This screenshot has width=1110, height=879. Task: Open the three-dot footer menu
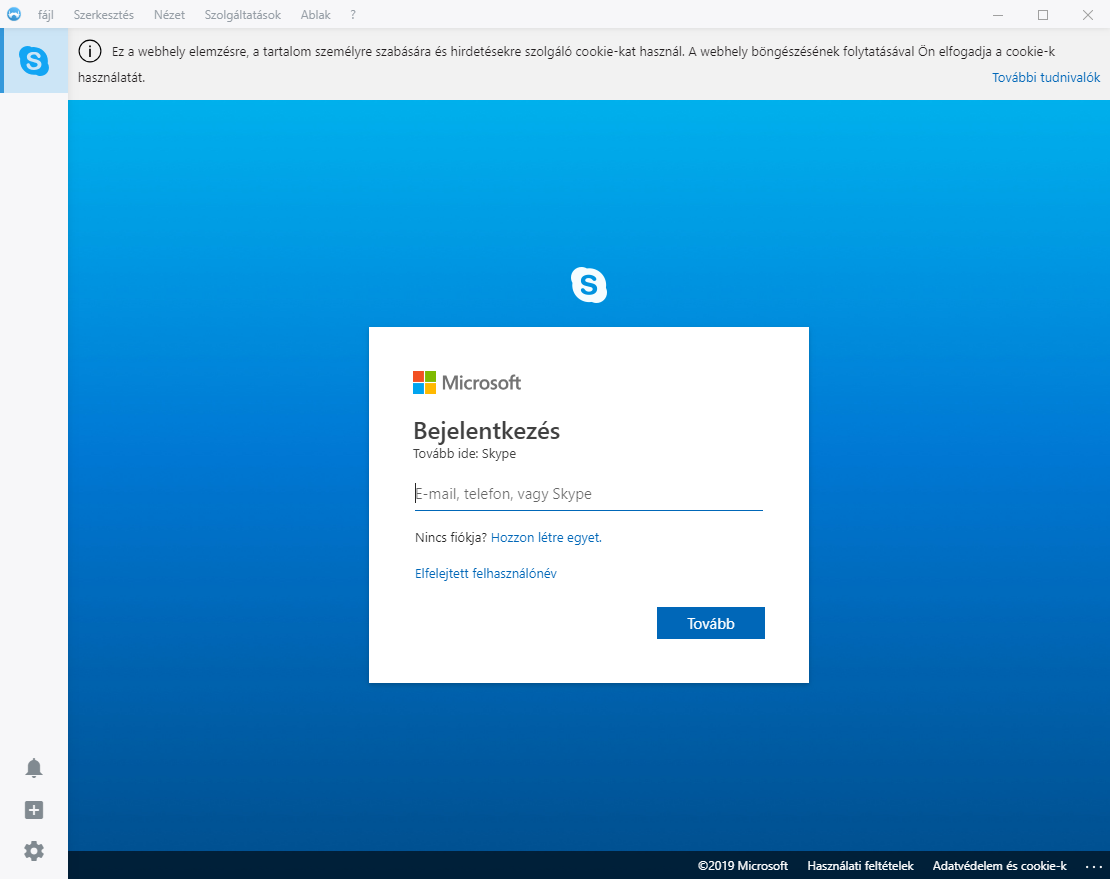coord(1092,866)
